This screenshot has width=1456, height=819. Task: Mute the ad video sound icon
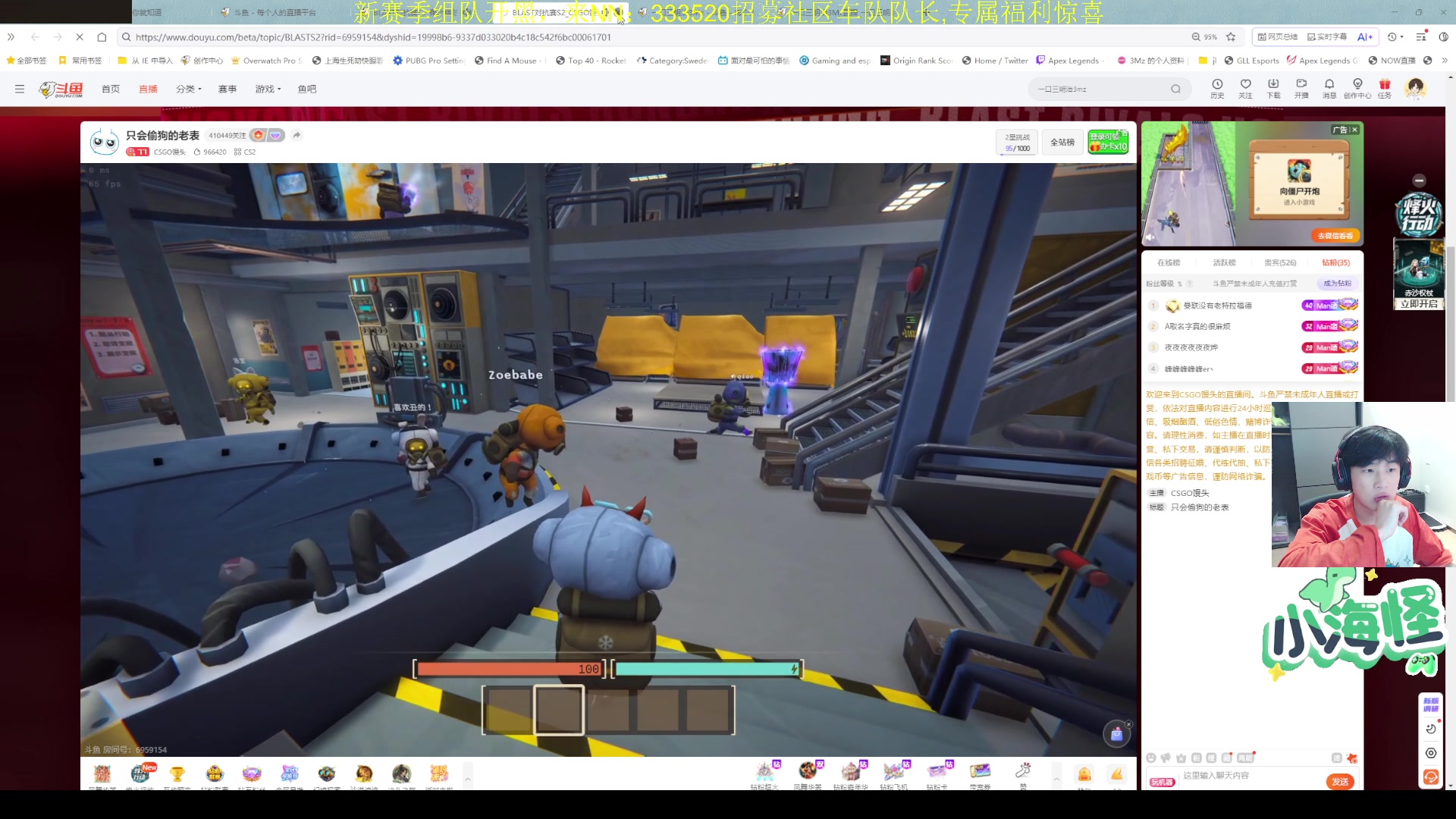[x=1150, y=237]
